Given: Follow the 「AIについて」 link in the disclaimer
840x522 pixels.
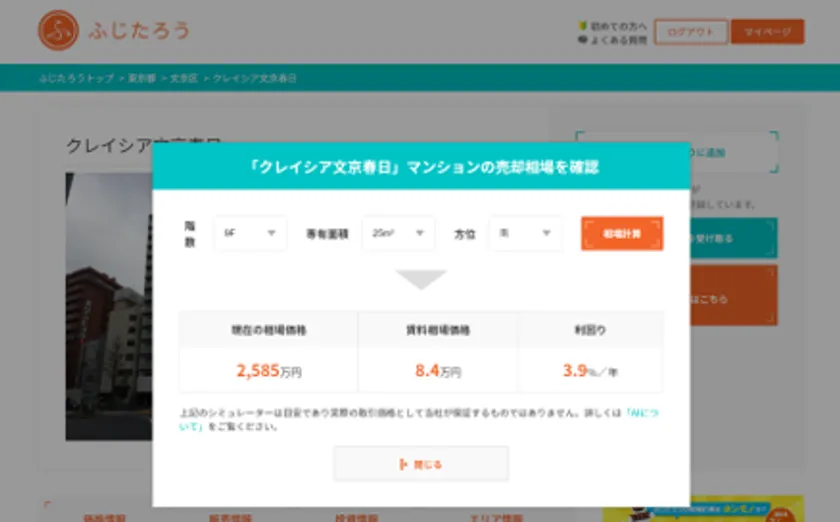Looking at the screenshot, I should point(642,413).
